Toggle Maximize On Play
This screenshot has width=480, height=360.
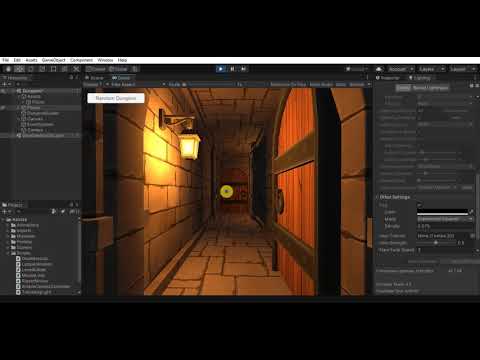click(x=288, y=84)
